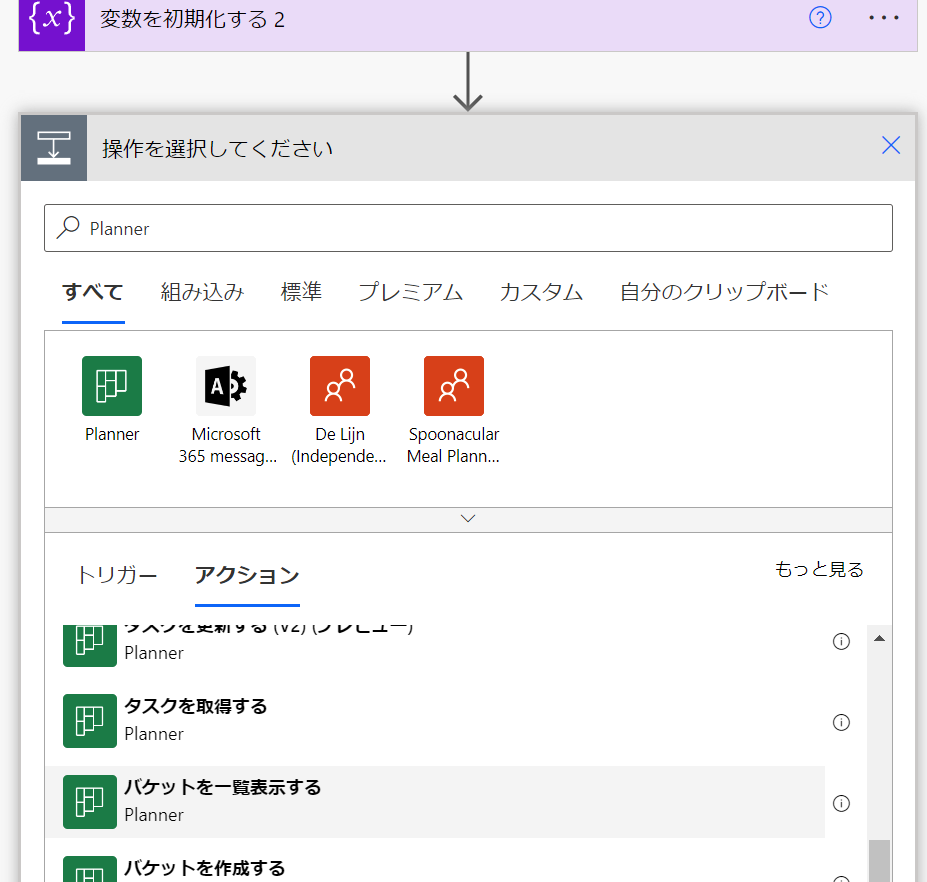
Task: Select the De Lijn connector icon
Action: [x=340, y=385]
